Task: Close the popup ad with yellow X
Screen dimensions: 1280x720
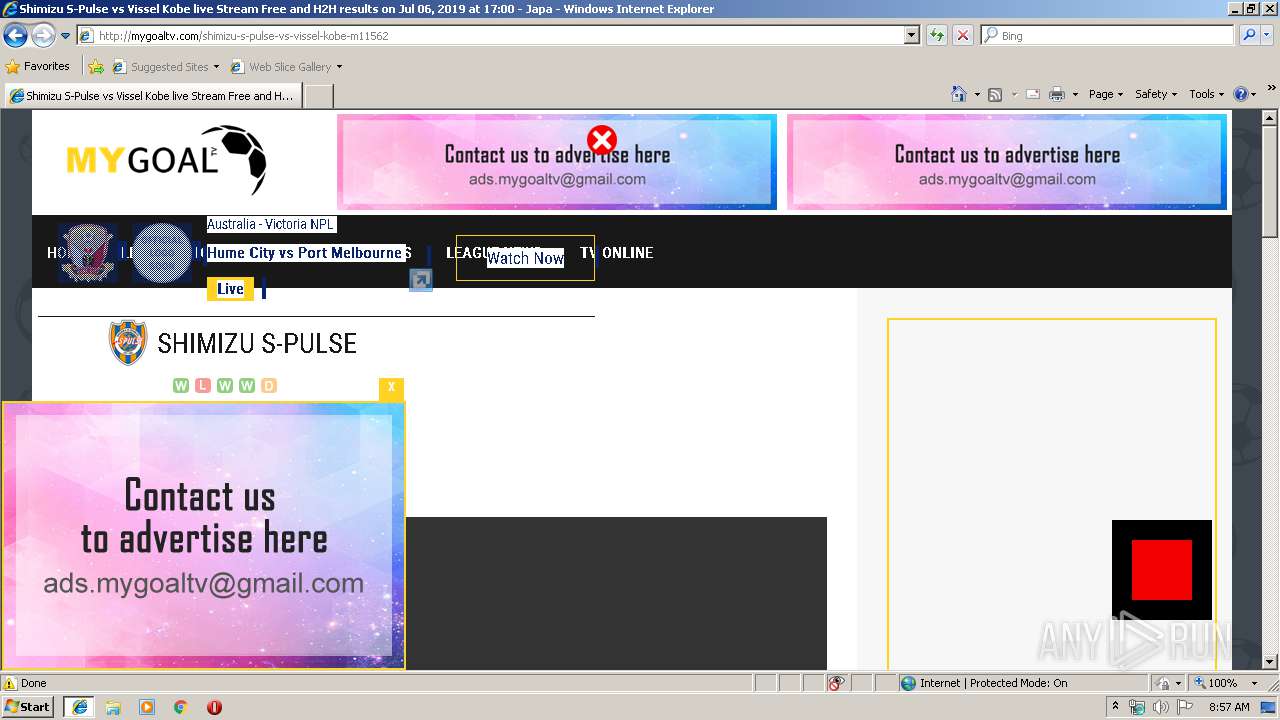Action: (x=391, y=388)
